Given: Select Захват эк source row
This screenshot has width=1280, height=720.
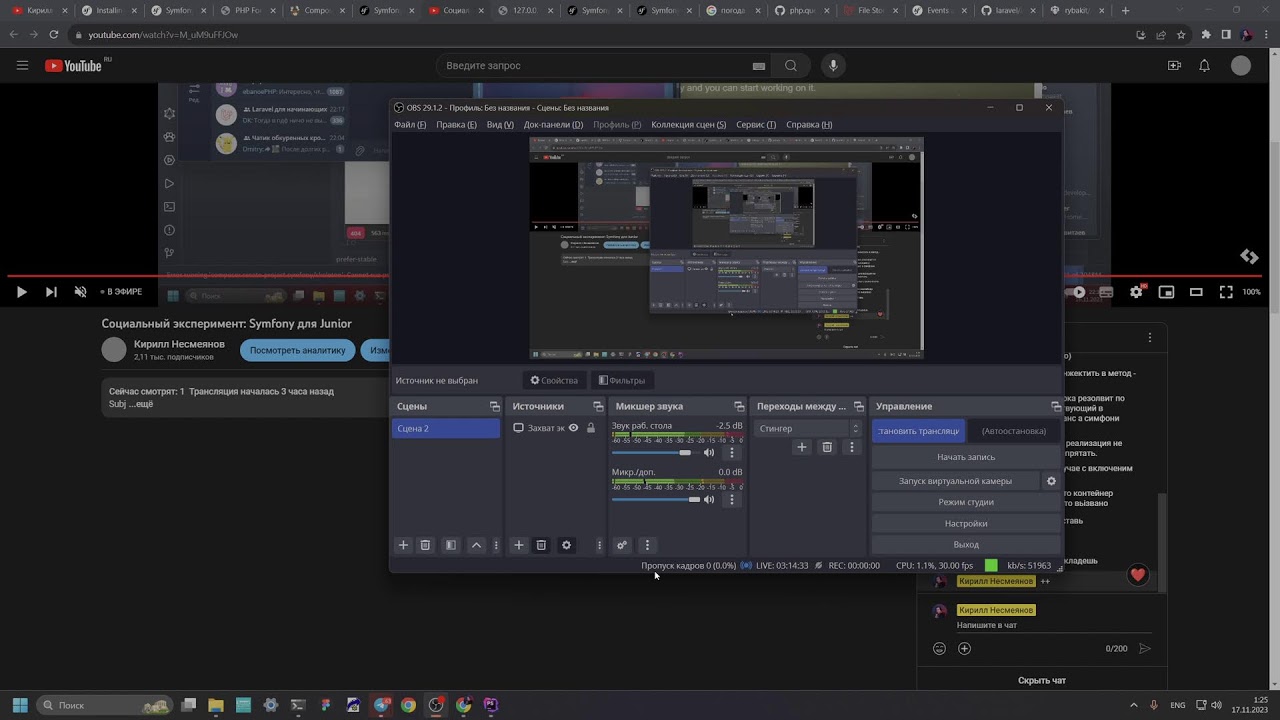Looking at the screenshot, I should (x=556, y=428).
